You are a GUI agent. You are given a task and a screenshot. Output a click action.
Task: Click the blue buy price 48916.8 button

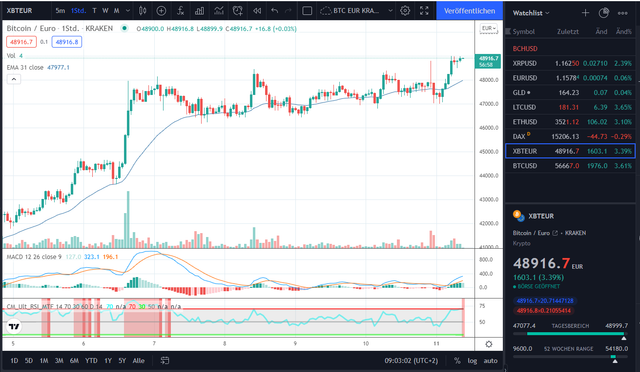coord(67,42)
